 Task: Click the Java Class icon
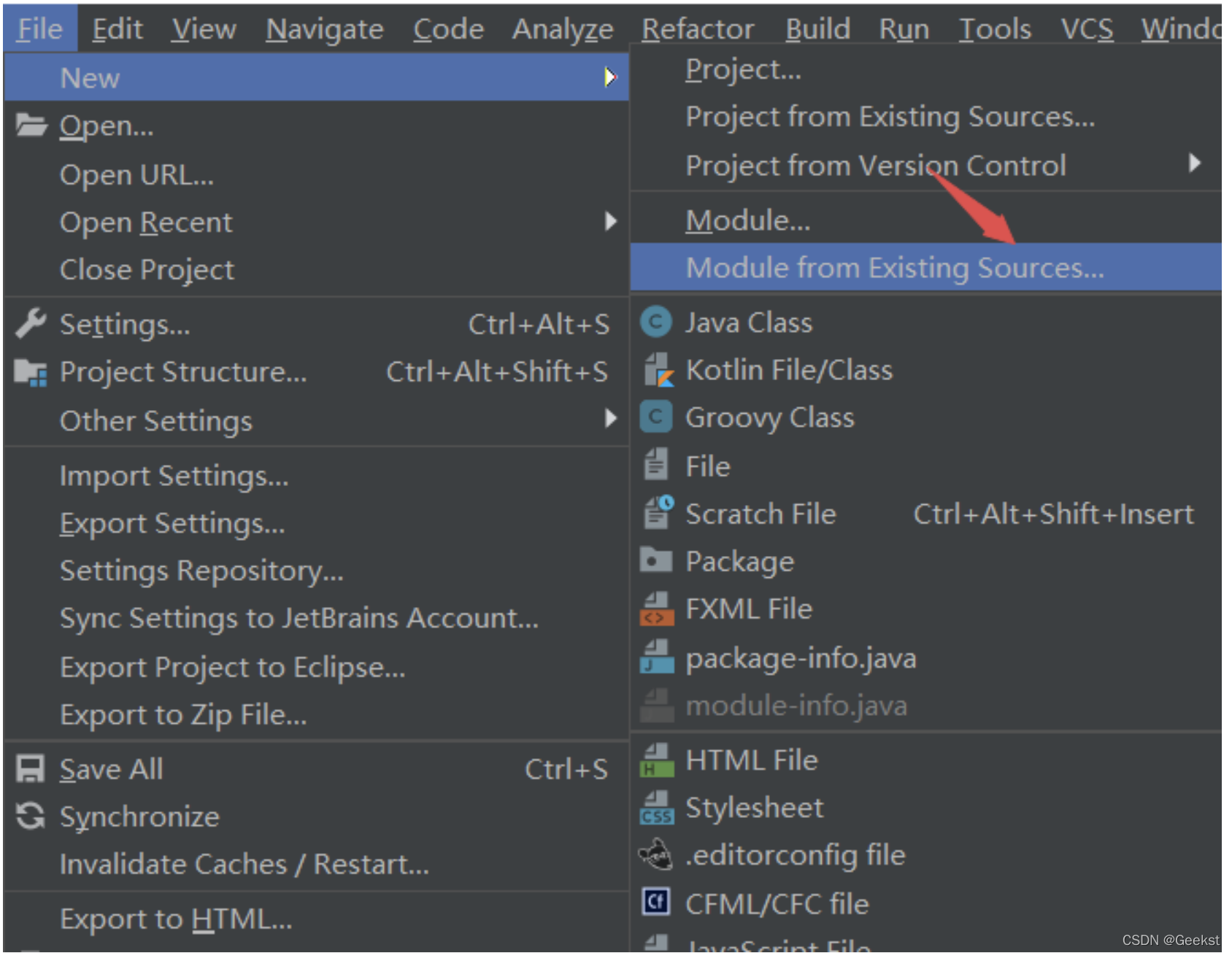(656, 322)
